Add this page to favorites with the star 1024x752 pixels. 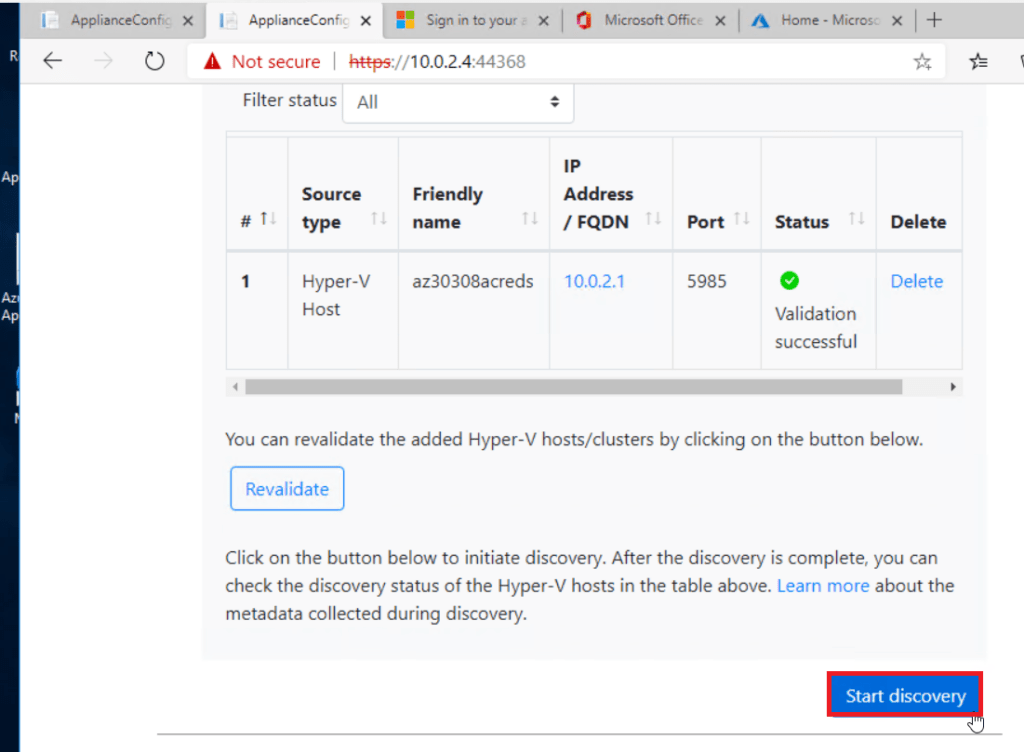coord(922,60)
